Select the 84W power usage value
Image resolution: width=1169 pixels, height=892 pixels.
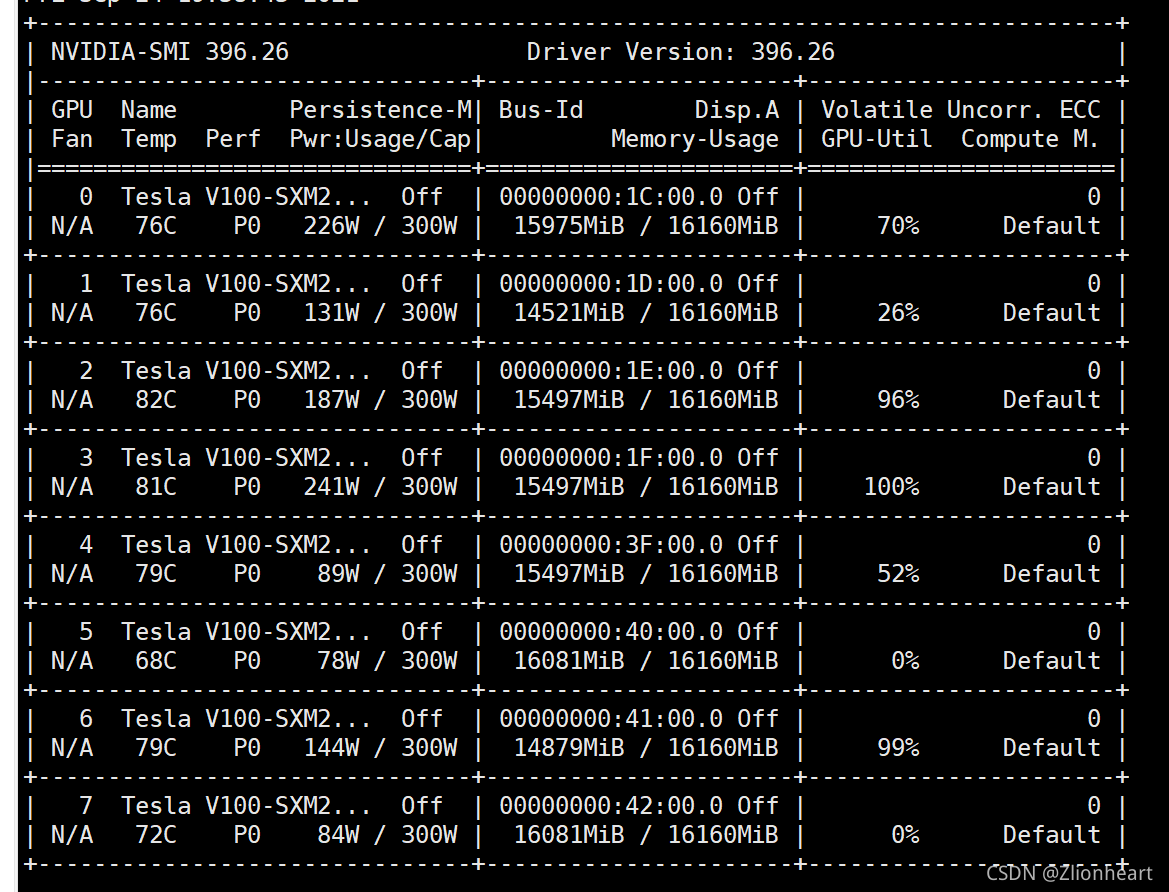[338, 835]
